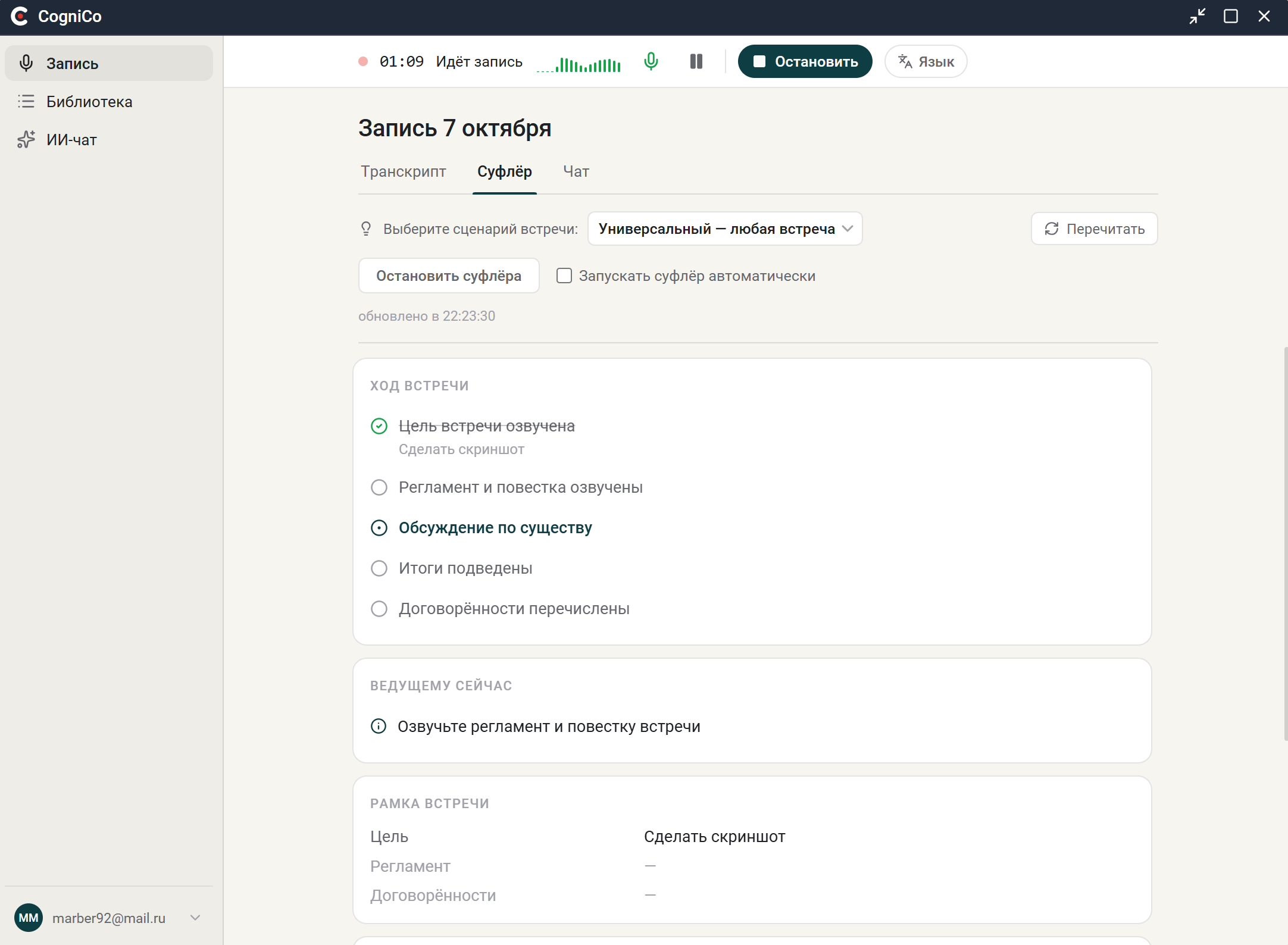Open the meeting scenario dropdown
The image size is (1288, 945).
725,229
